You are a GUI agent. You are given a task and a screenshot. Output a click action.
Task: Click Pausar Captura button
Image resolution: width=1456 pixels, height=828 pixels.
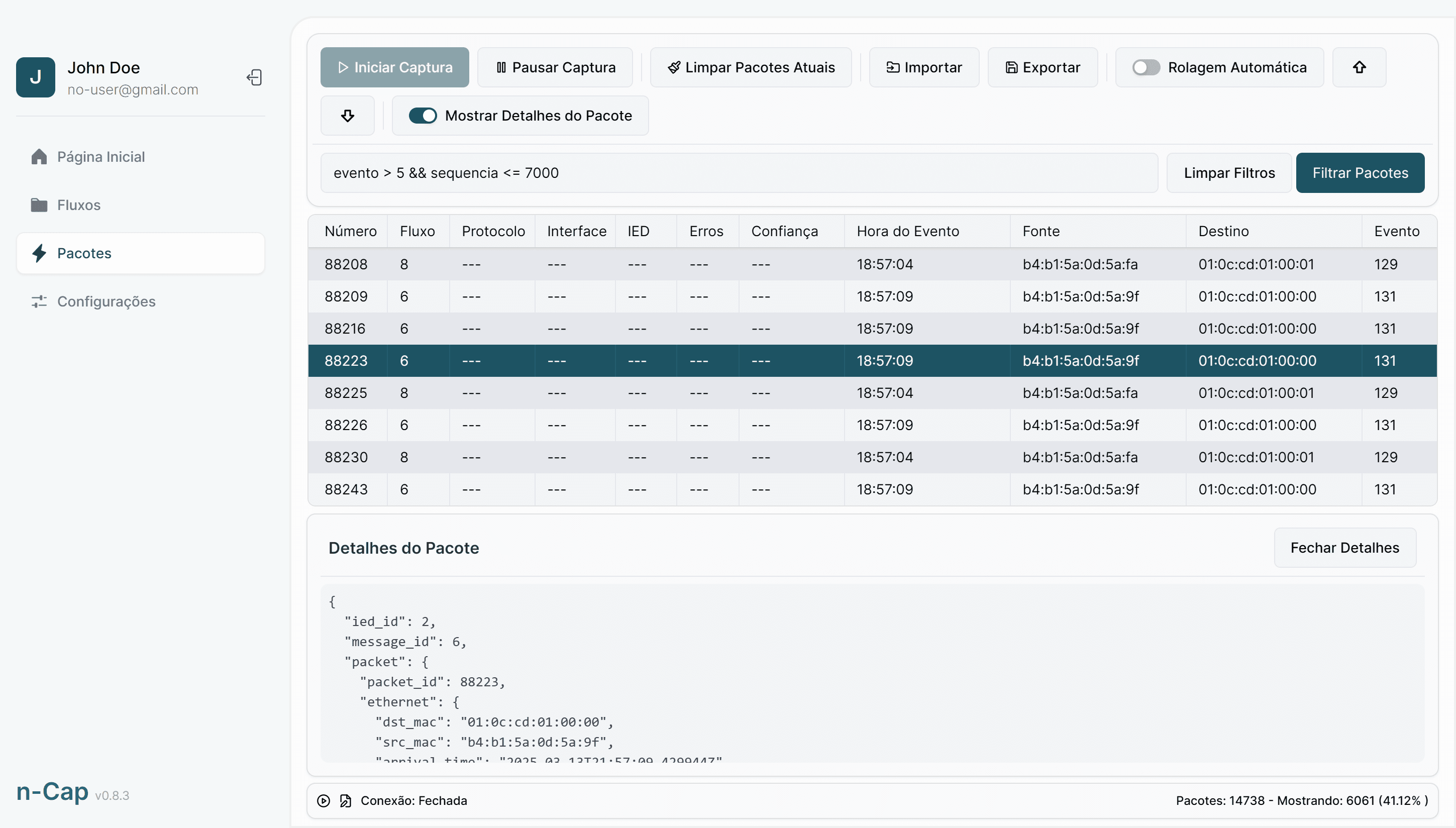pos(555,67)
